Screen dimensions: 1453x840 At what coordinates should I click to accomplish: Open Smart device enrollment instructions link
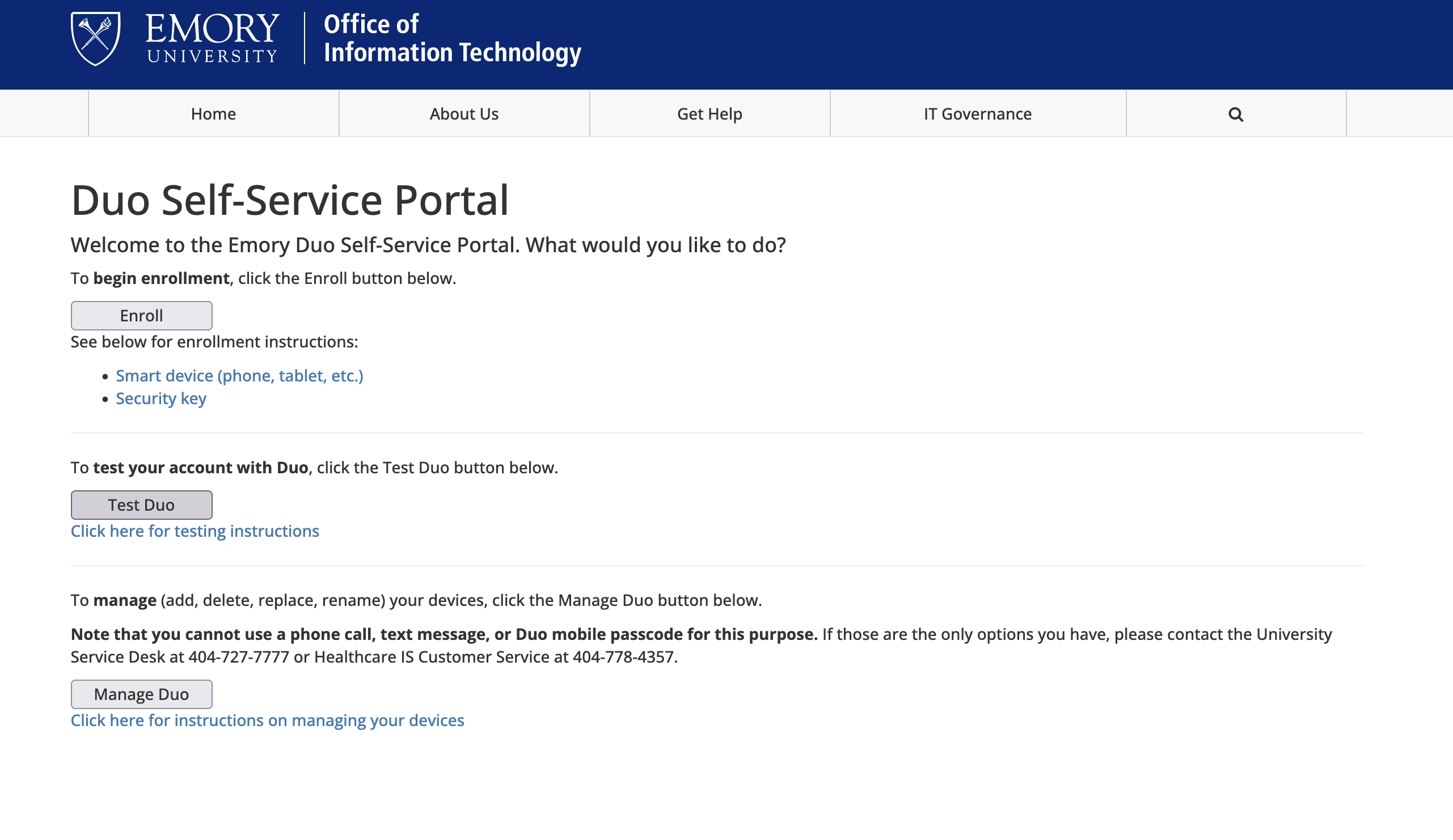[x=239, y=376]
